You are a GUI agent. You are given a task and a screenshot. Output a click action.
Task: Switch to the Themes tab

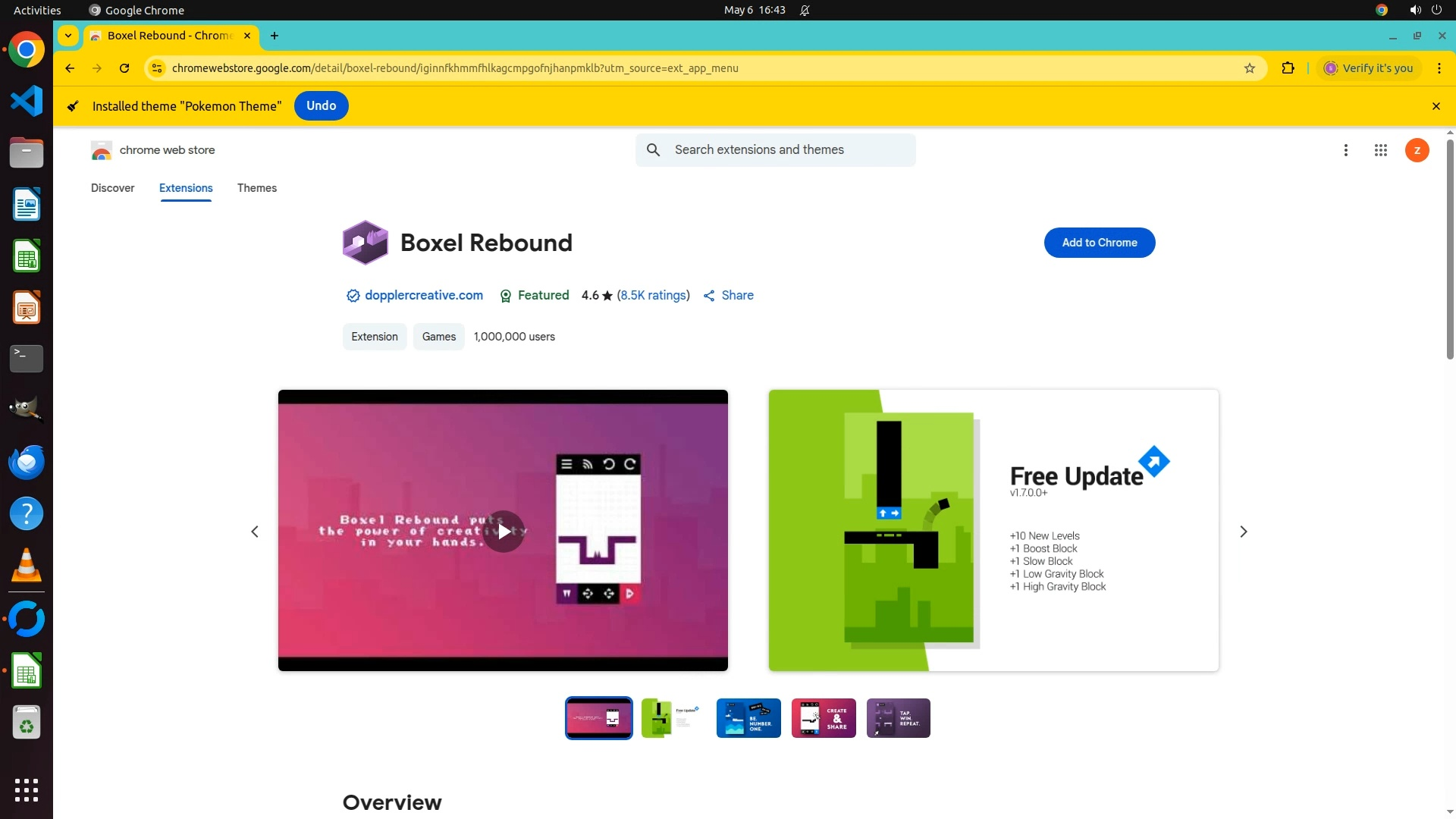(256, 188)
